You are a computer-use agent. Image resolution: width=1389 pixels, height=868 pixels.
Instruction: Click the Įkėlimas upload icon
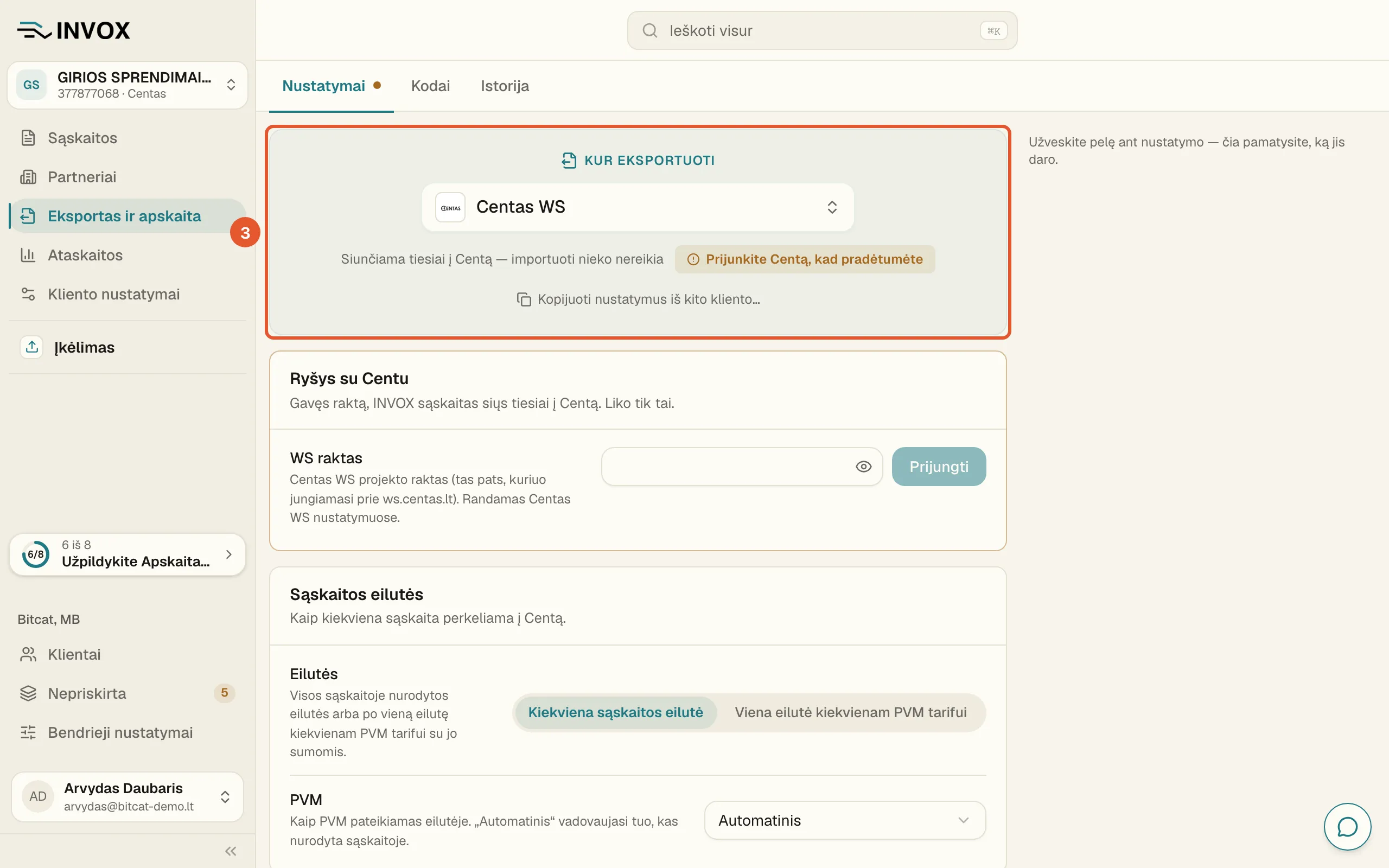(x=31, y=347)
